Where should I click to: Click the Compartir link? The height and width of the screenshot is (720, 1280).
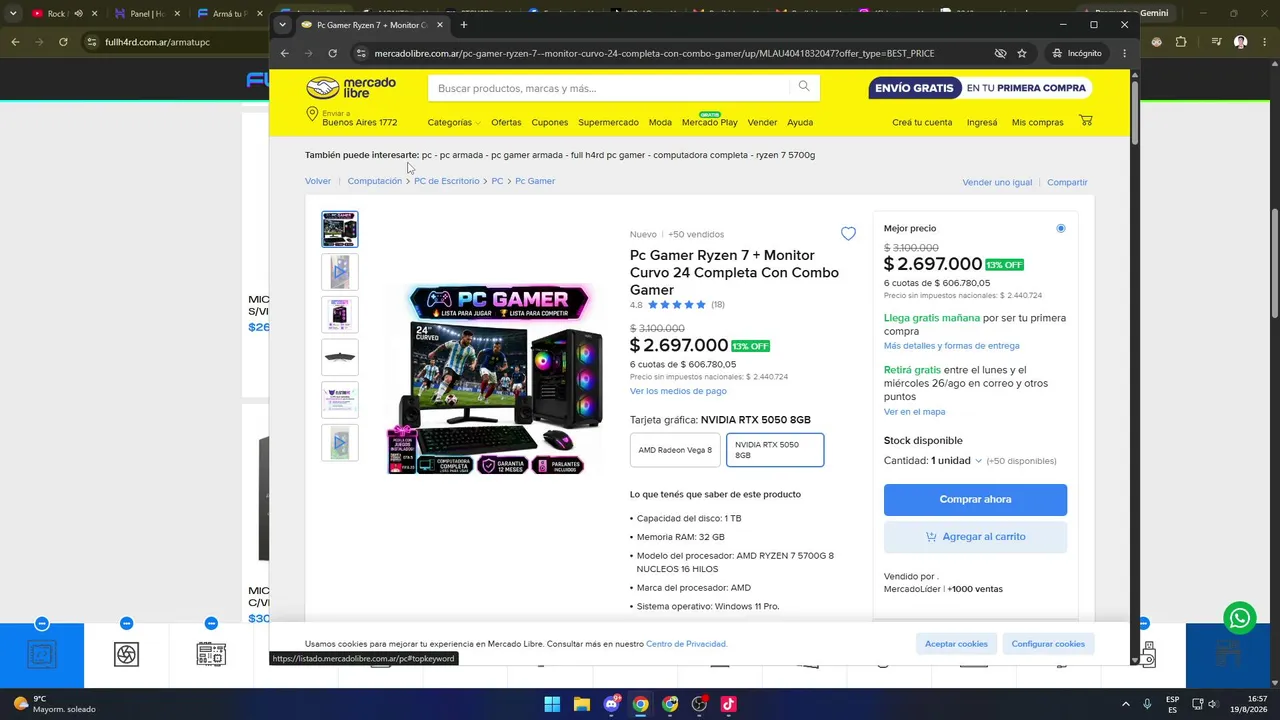click(1067, 182)
